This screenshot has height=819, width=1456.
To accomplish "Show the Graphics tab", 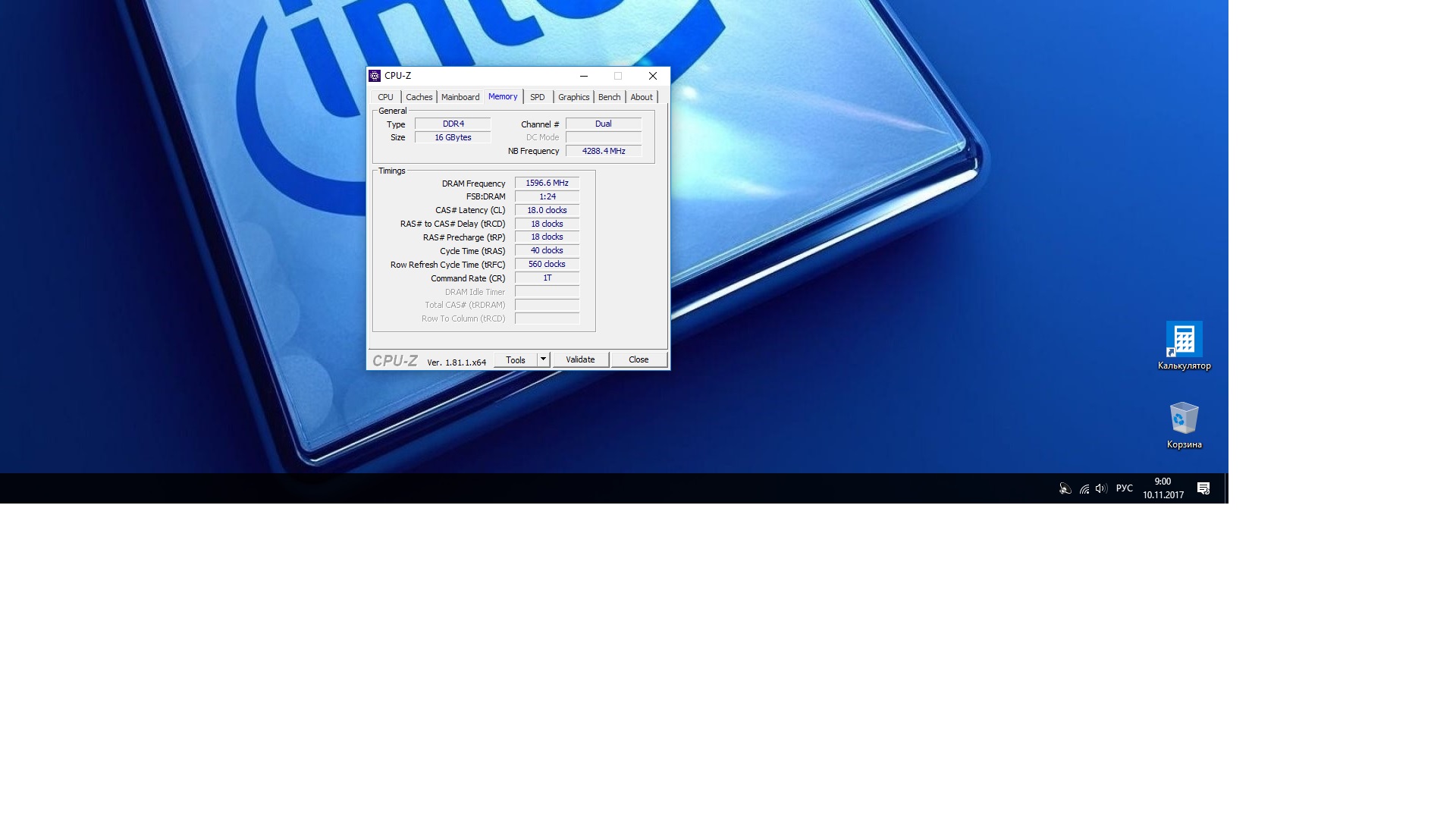I will [x=573, y=97].
